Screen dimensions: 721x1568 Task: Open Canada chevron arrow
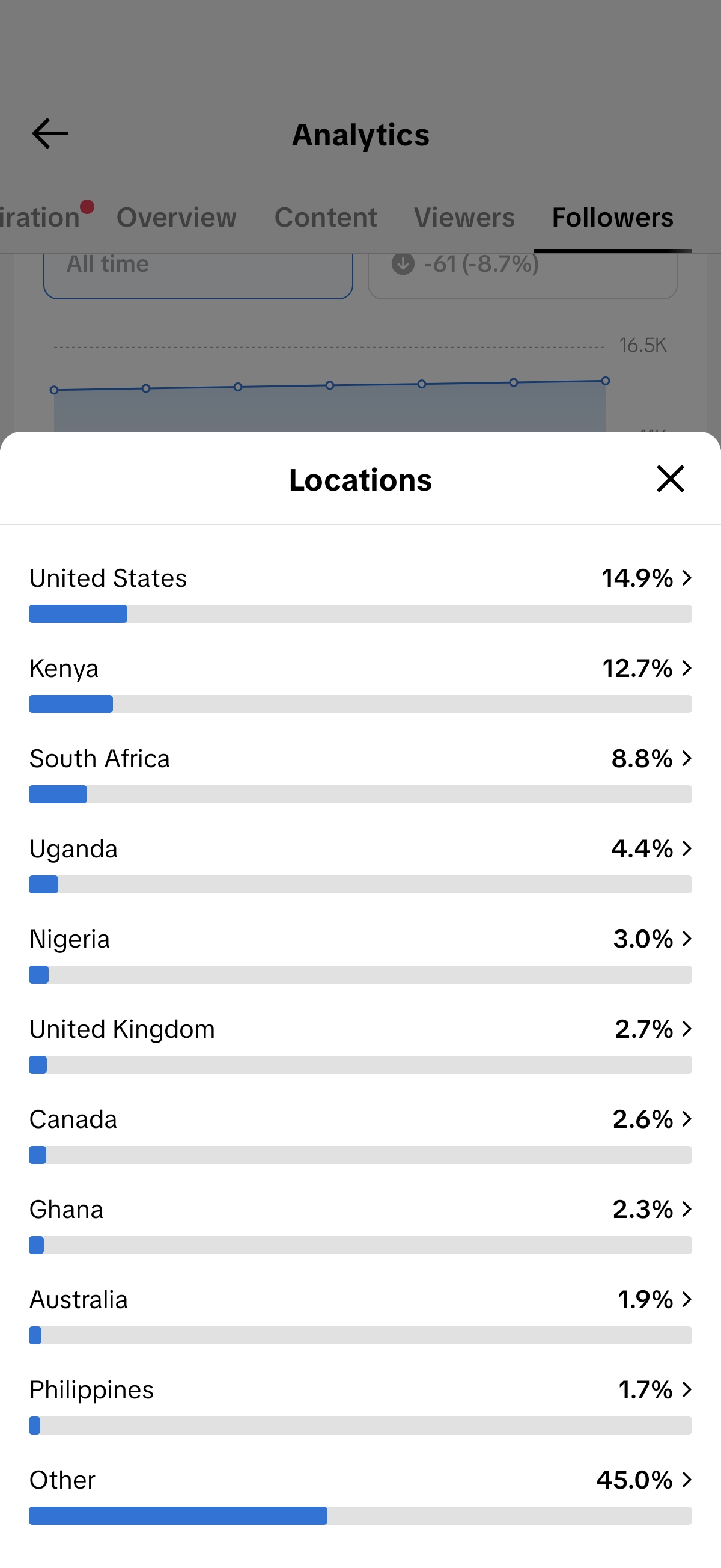[687, 1119]
